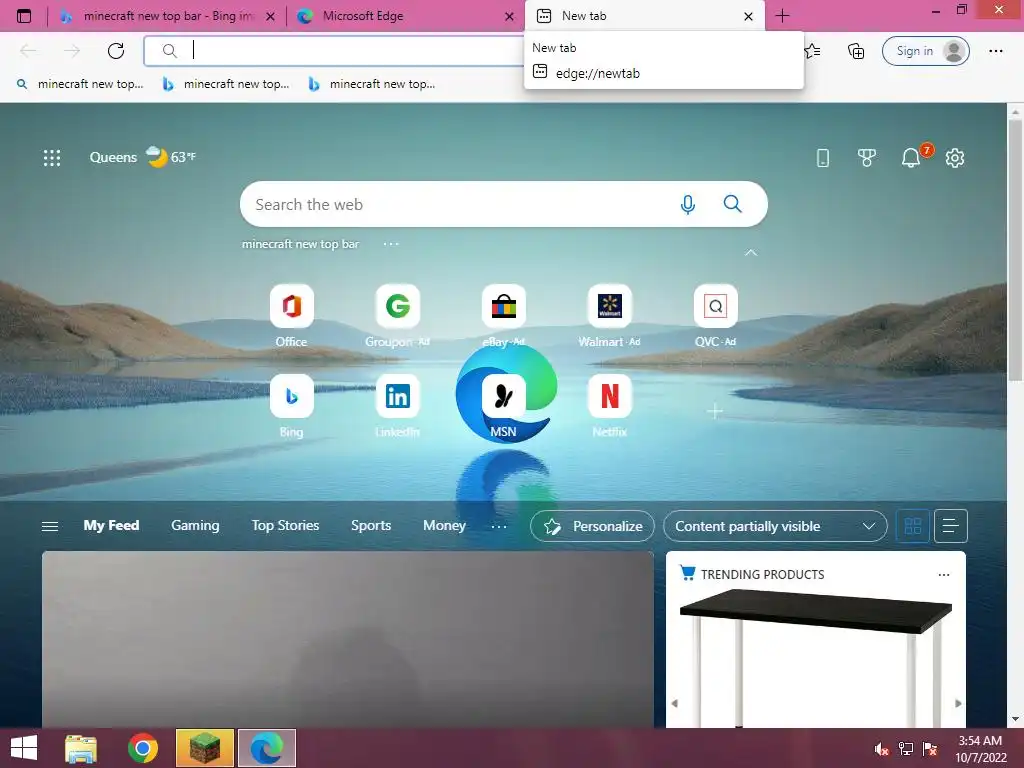Click the Personalize button
1024x768 pixels.
[592, 526]
